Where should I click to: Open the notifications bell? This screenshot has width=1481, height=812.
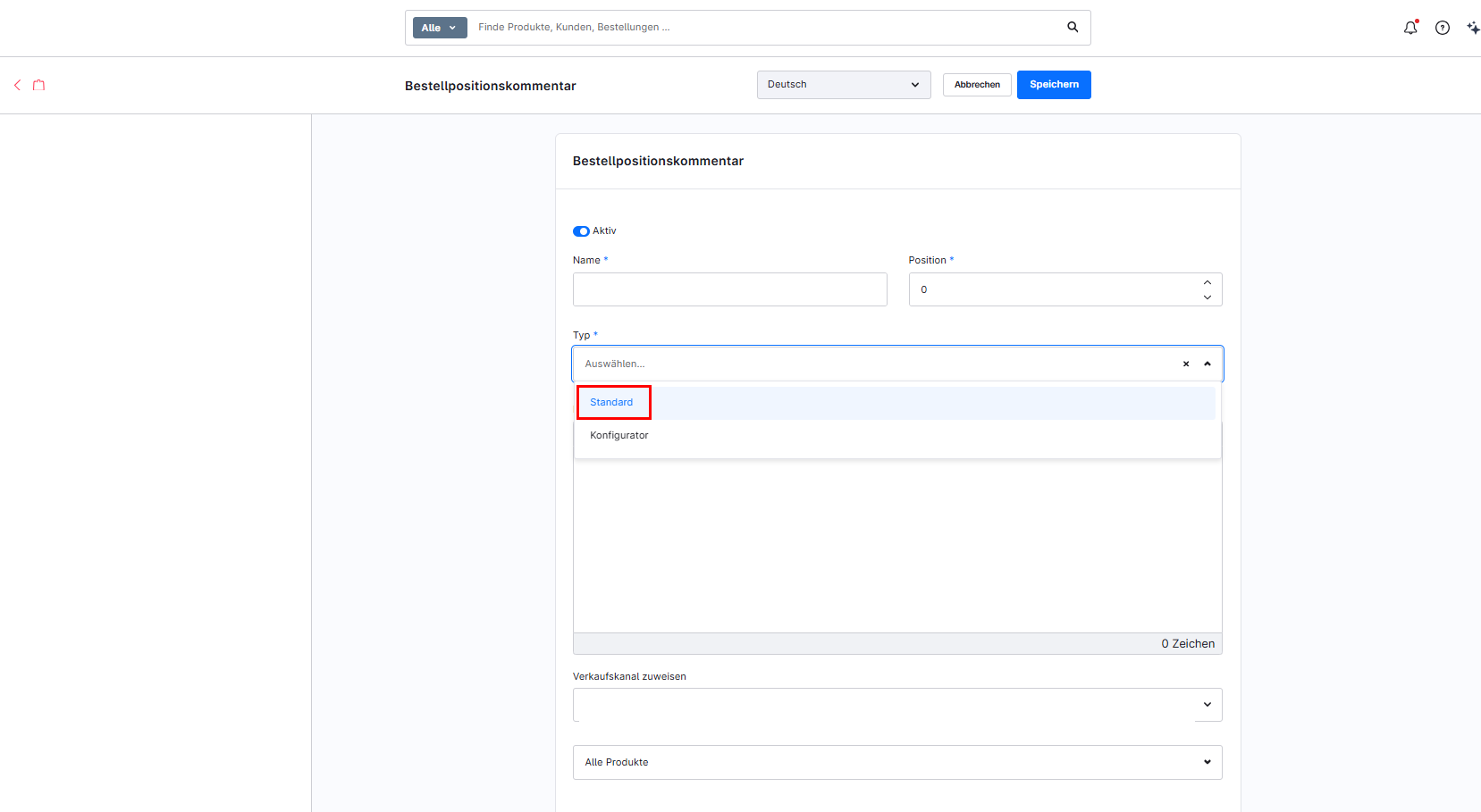click(x=1410, y=28)
